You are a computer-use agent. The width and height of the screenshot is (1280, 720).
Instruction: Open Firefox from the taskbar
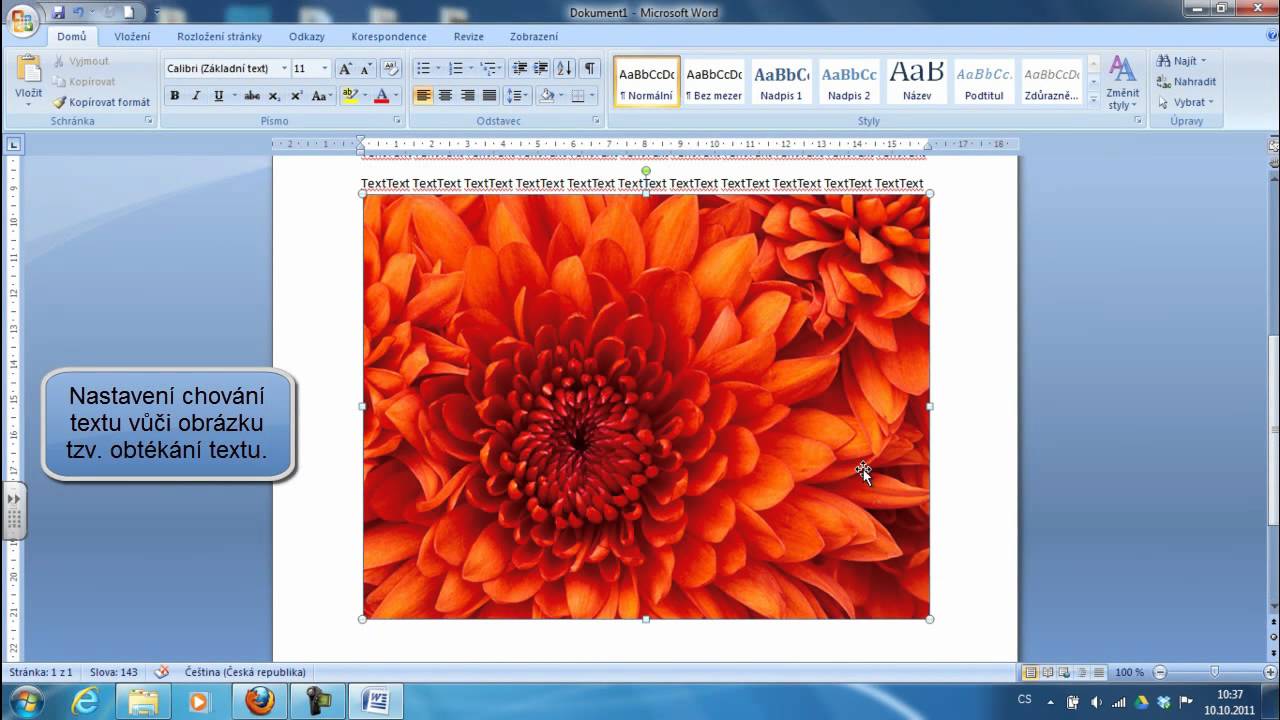(260, 700)
